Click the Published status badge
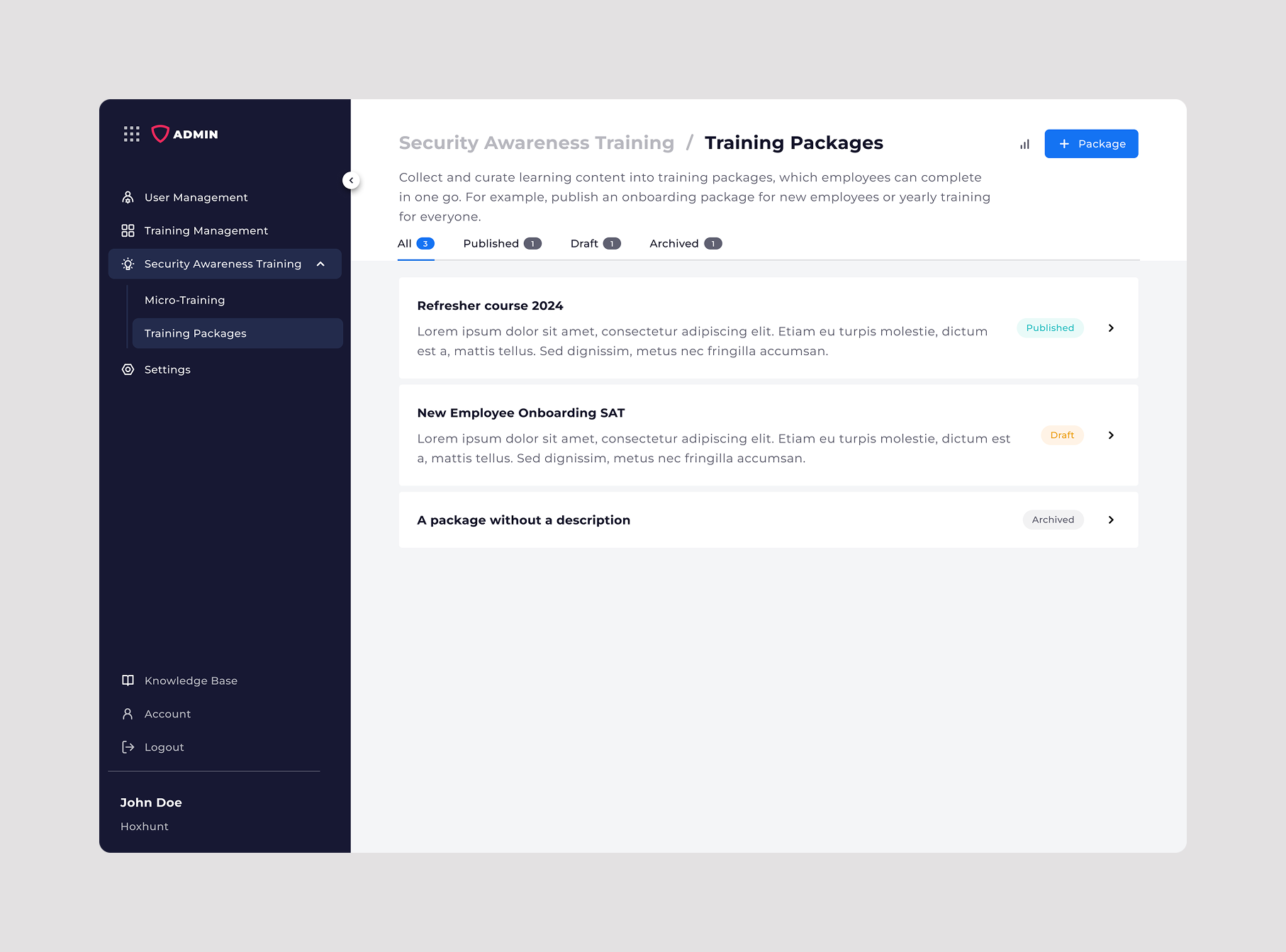The width and height of the screenshot is (1286, 952). 1050,328
